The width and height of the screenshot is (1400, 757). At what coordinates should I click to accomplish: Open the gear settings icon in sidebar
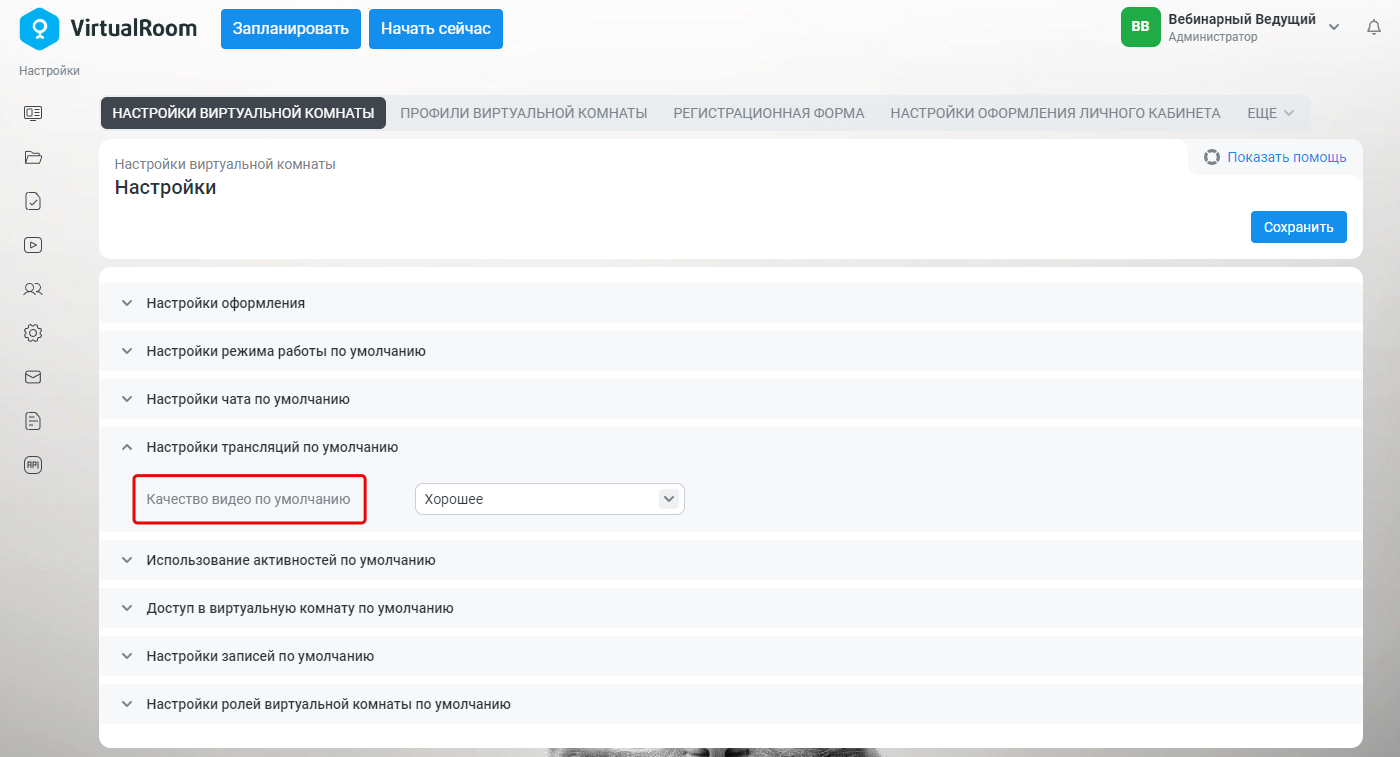(x=33, y=333)
